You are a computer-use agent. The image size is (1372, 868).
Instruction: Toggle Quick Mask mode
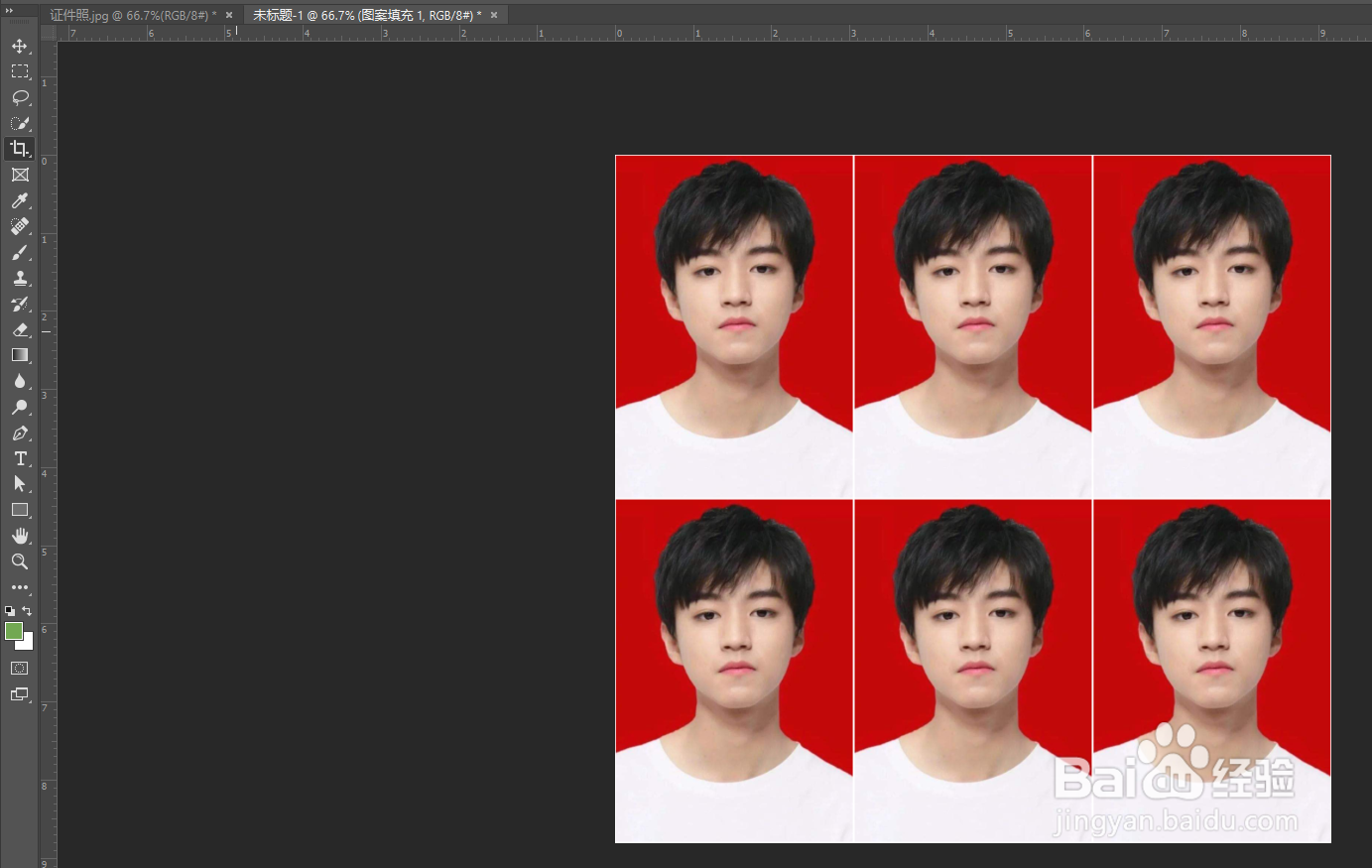20,669
